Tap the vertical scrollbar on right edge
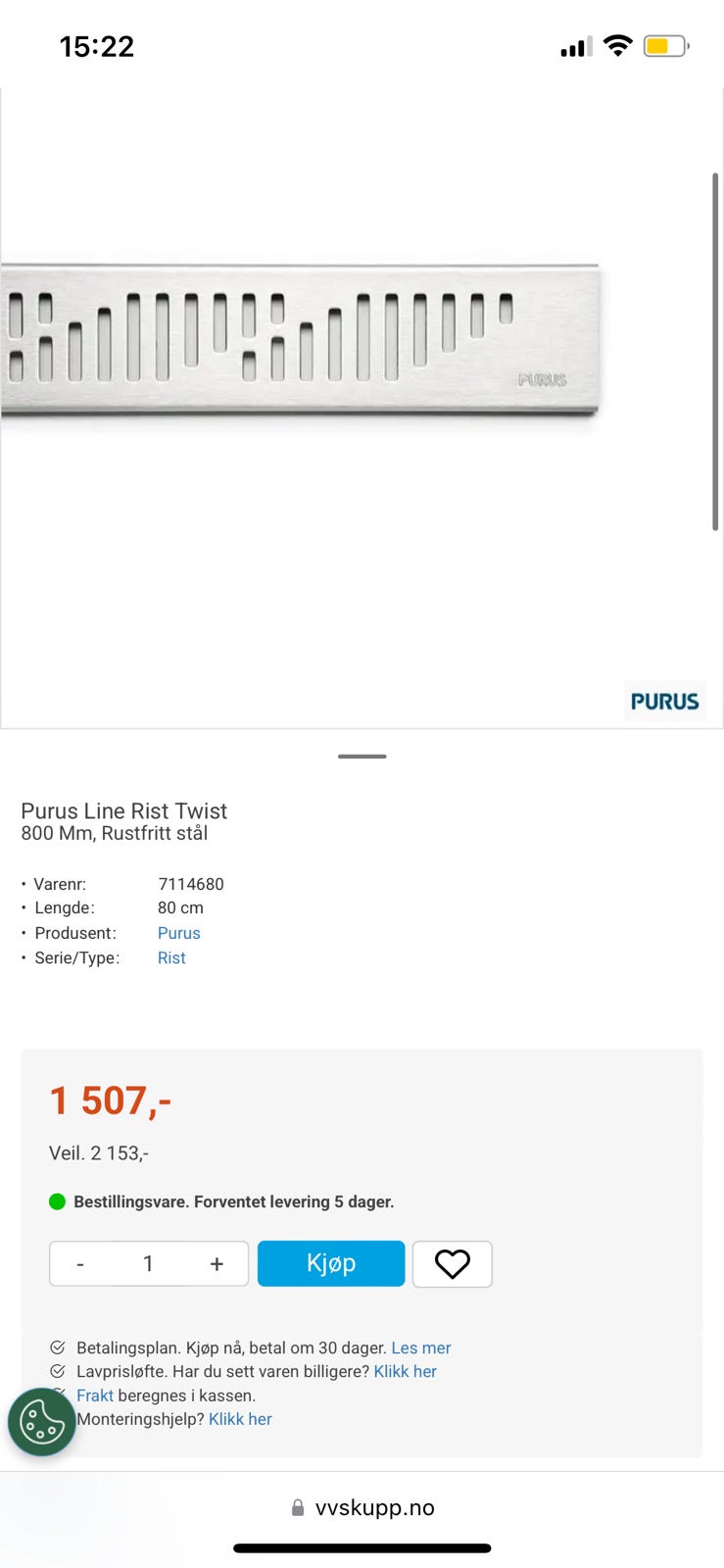 click(715, 353)
